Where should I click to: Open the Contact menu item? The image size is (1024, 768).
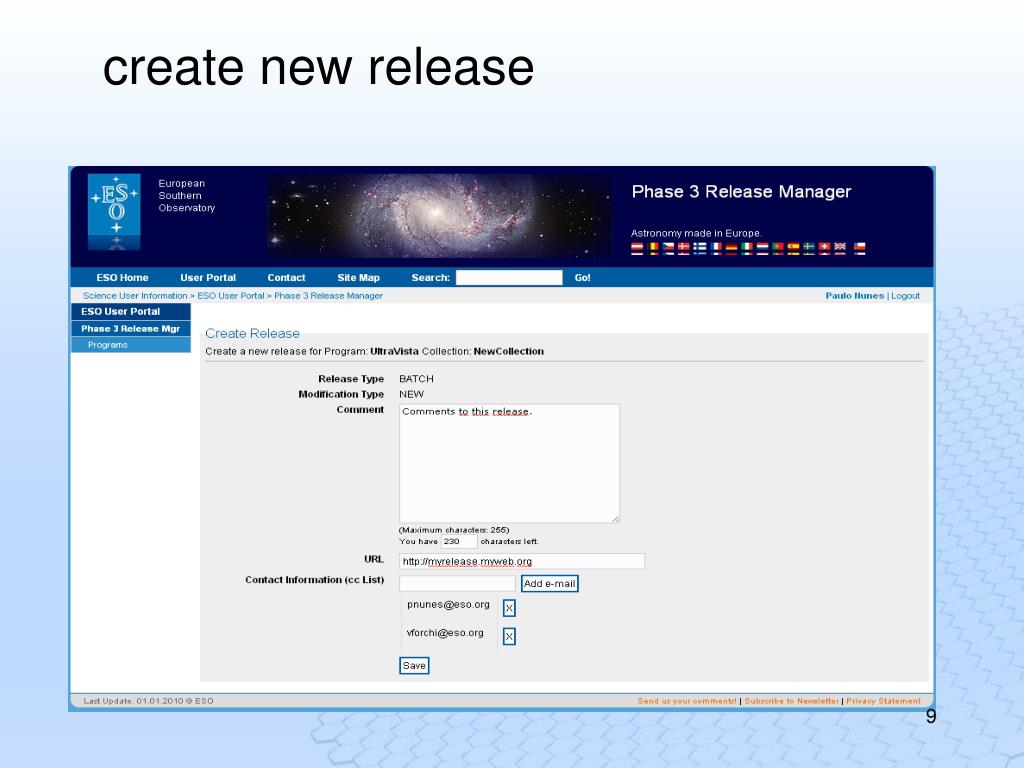286,278
